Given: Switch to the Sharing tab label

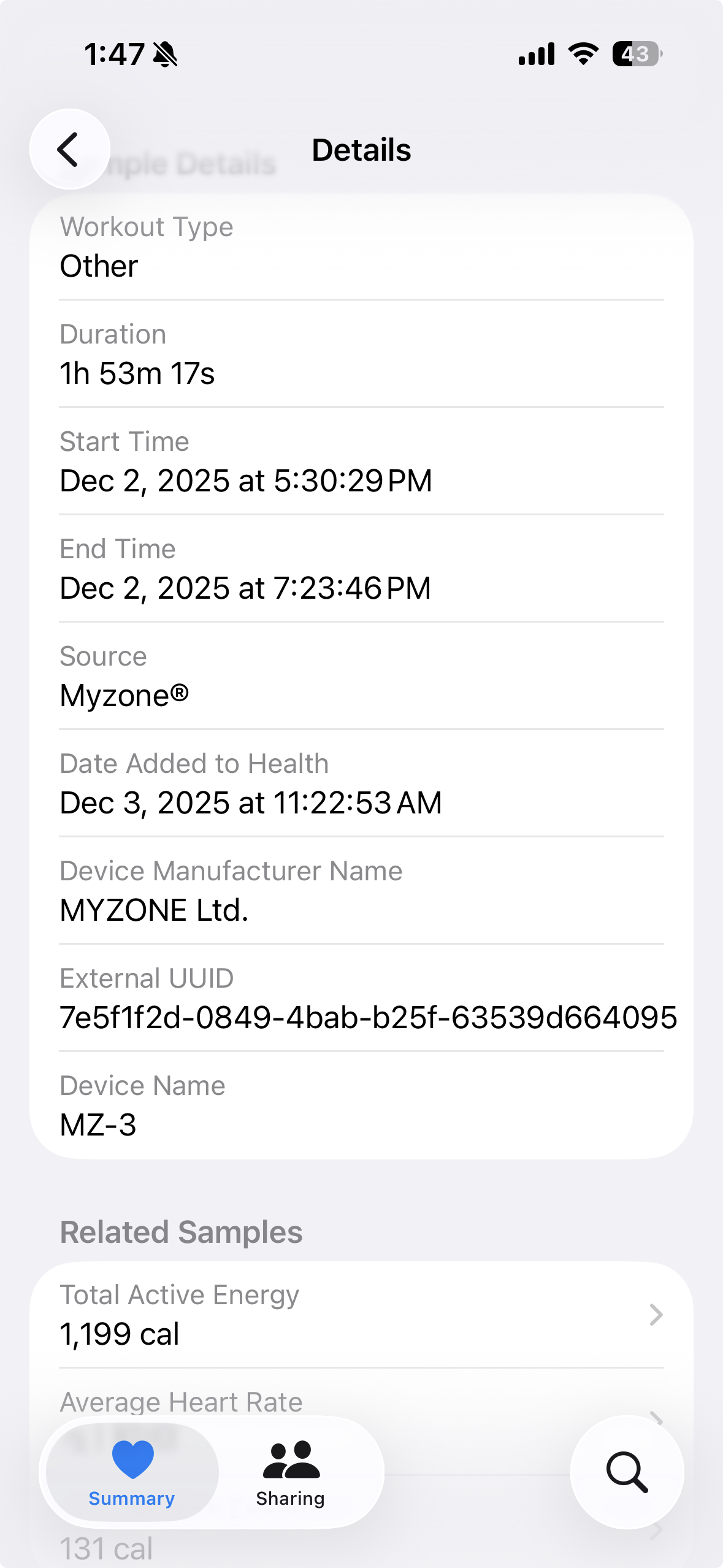Looking at the screenshot, I should [291, 1499].
